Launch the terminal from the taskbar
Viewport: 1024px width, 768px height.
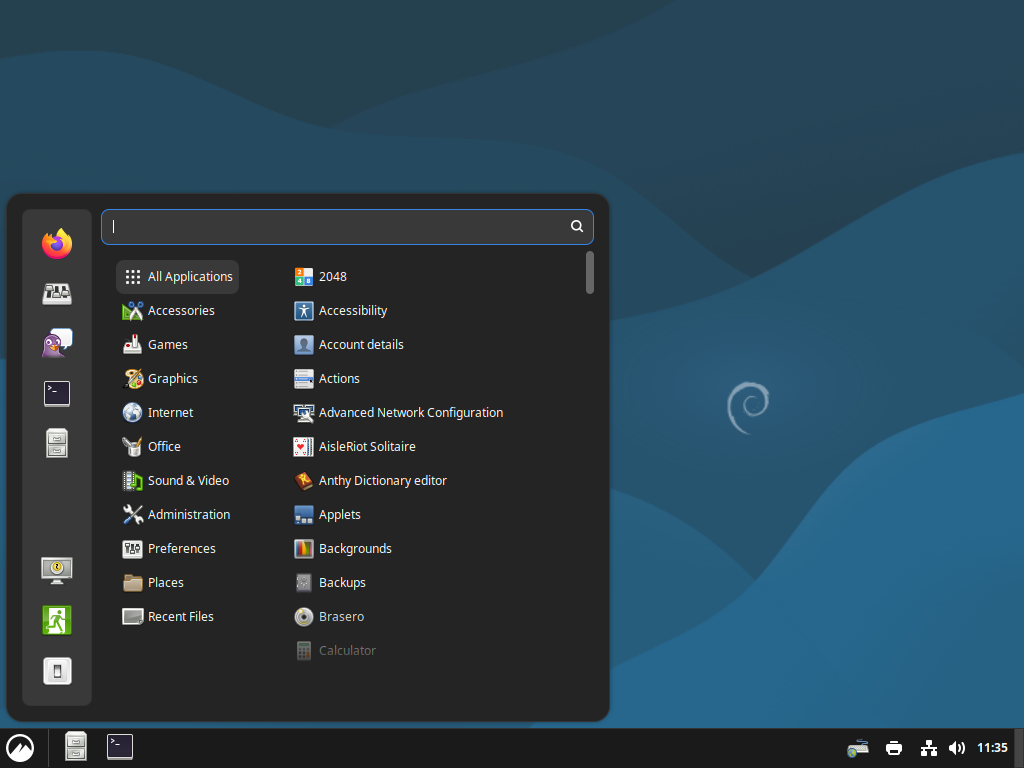119,746
